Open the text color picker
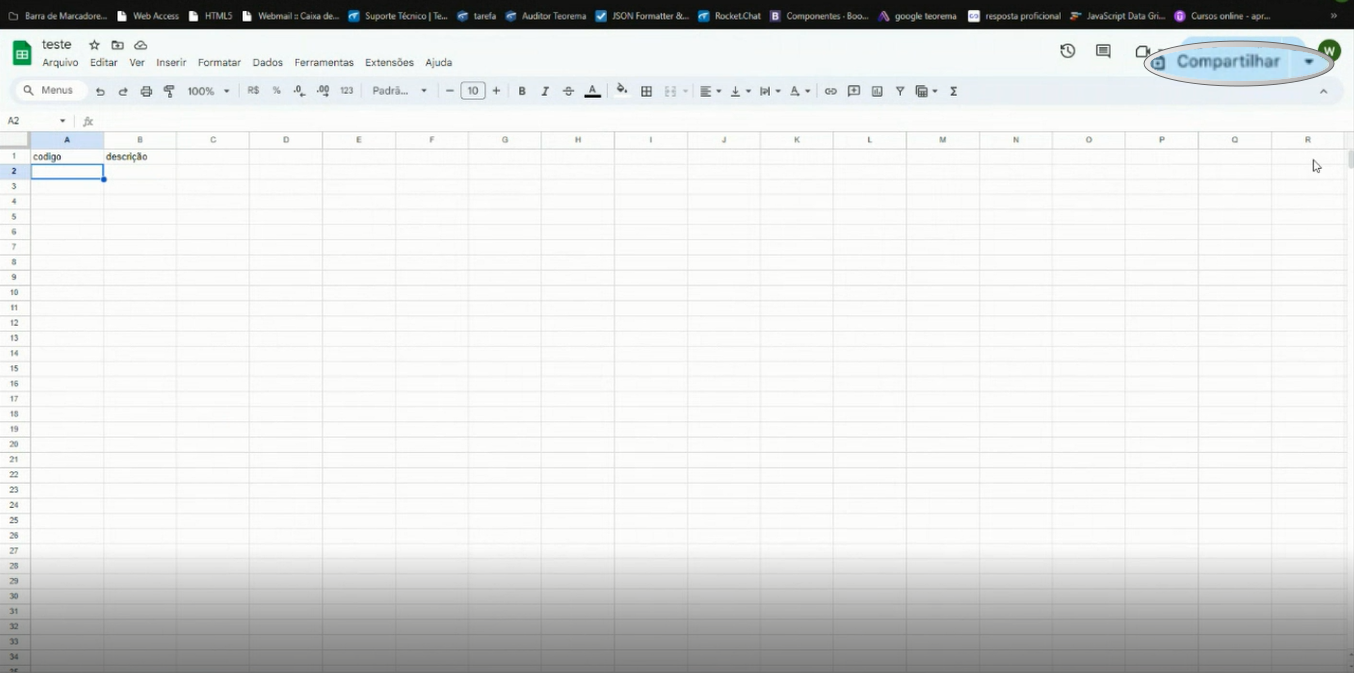This screenshot has height=673, width=1354. click(592, 91)
